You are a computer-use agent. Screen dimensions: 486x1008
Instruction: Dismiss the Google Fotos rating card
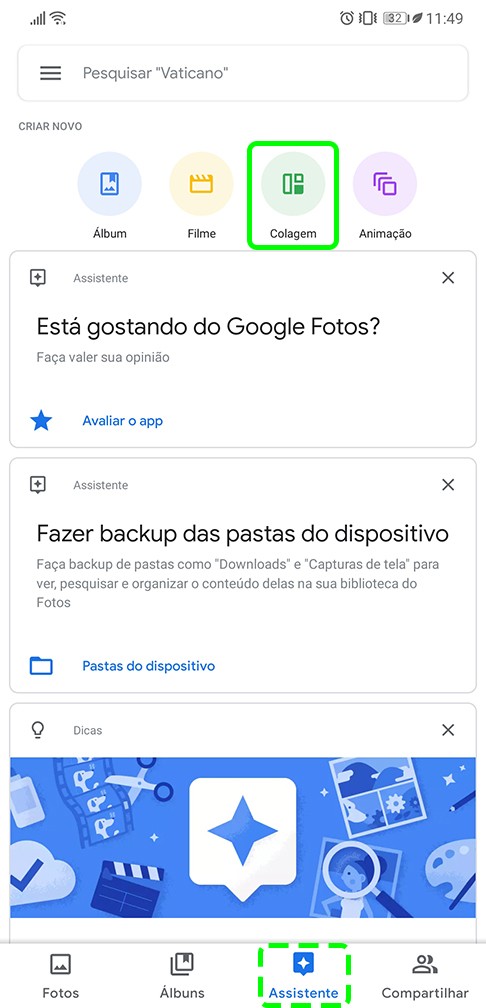click(x=448, y=278)
